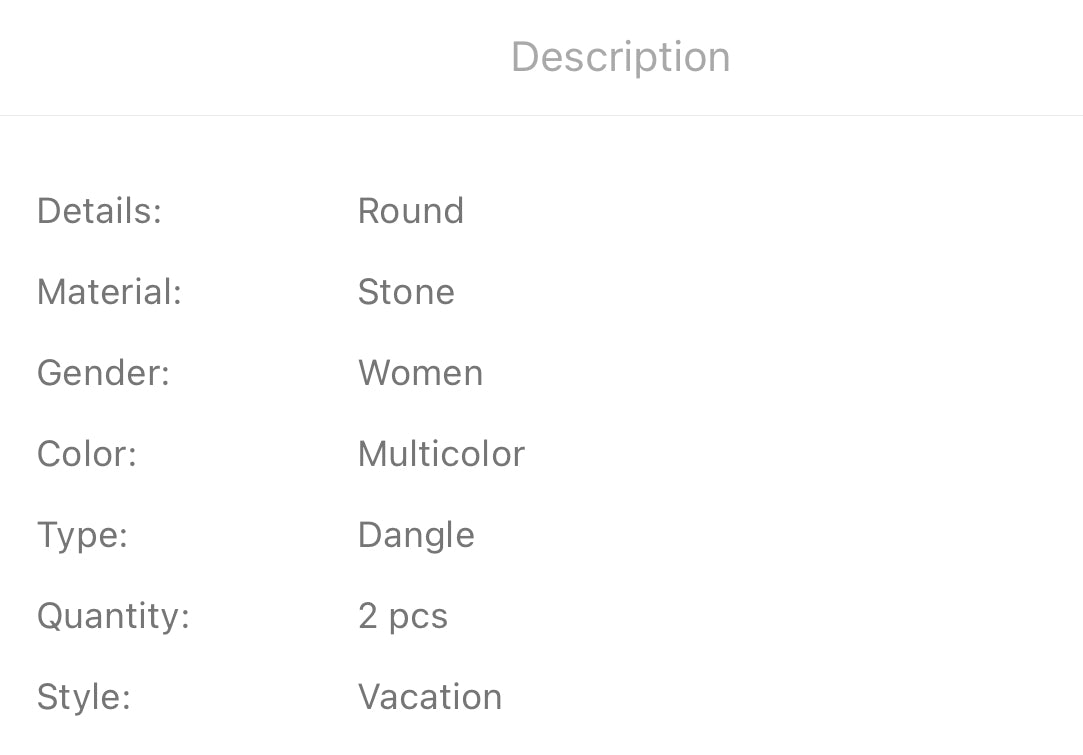Tap the Description heading text
Image resolution: width=1083 pixels, height=755 pixels.
(x=620, y=57)
